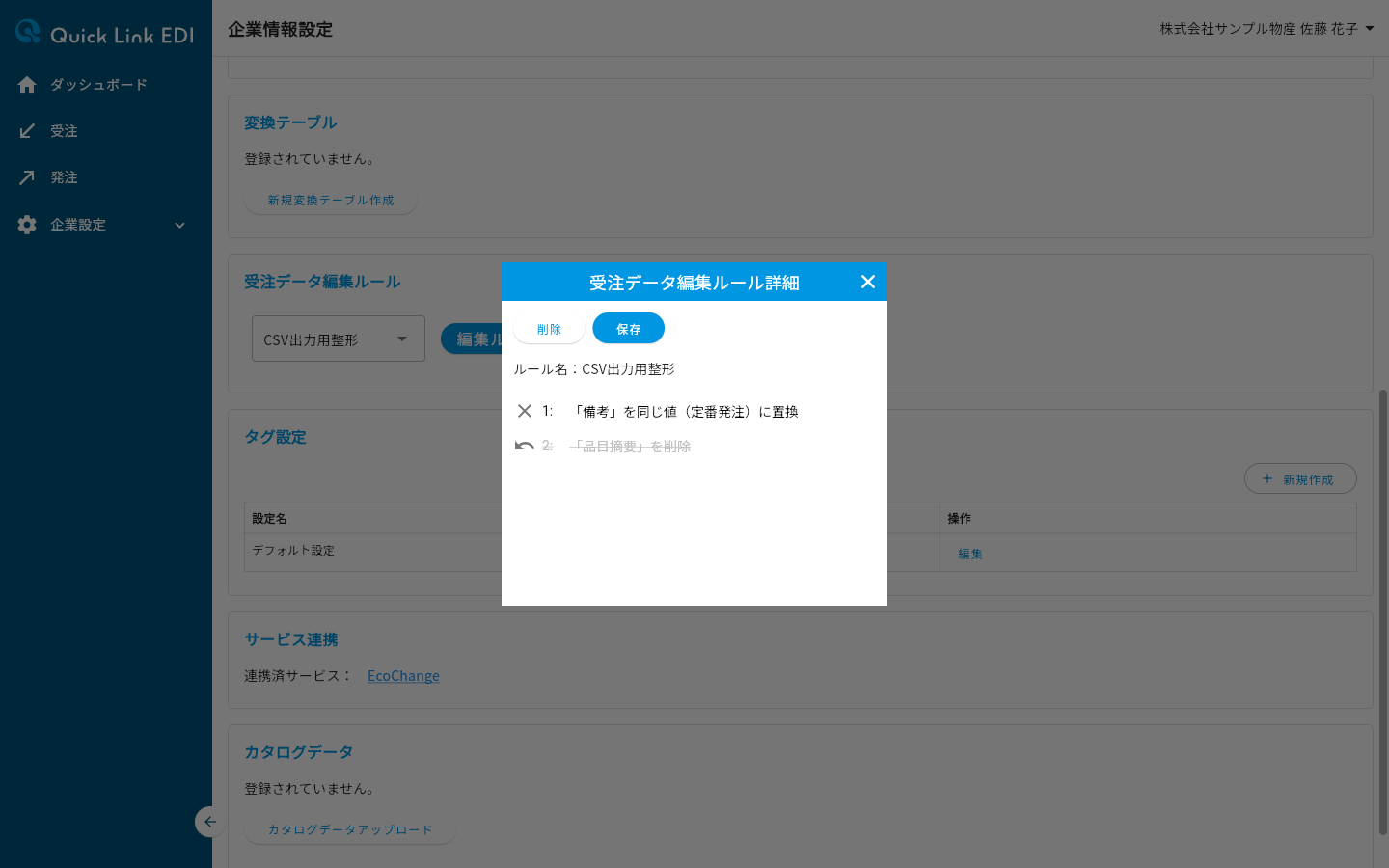The width and height of the screenshot is (1389, 868).
Task: Undo deletion of rule 2
Action: click(x=525, y=446)
